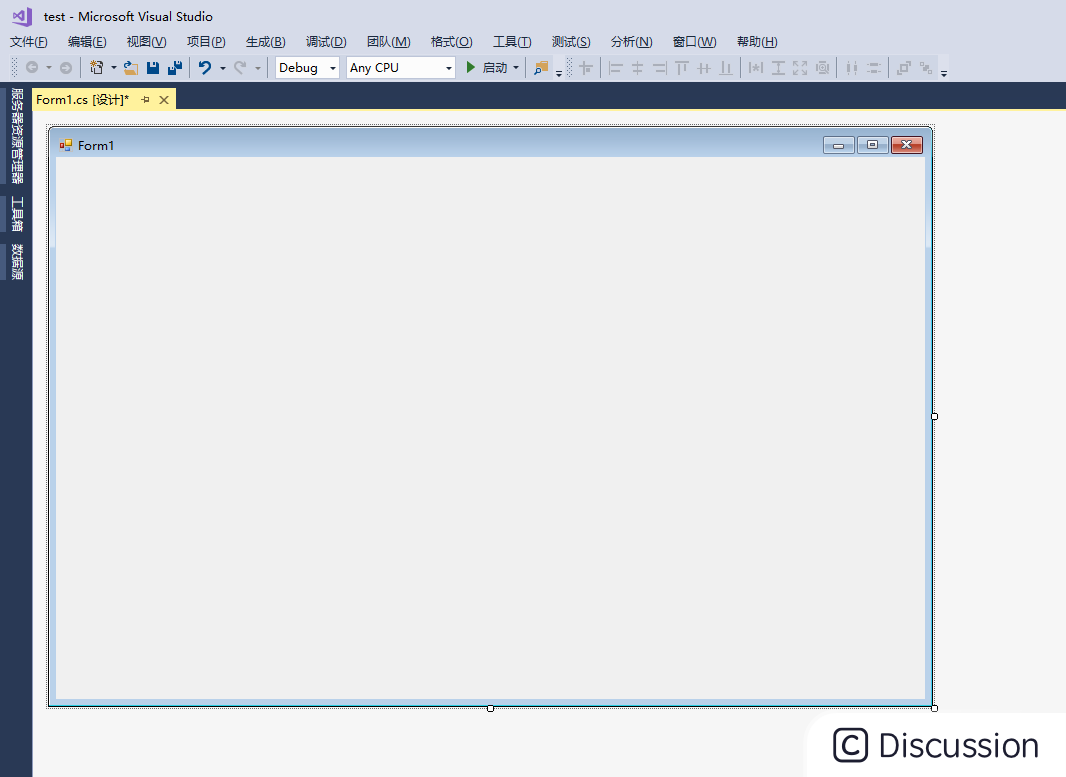1066x777 pixels.
Task: Open the Undo history dropdown arrow
Action: tap(222, 68)
